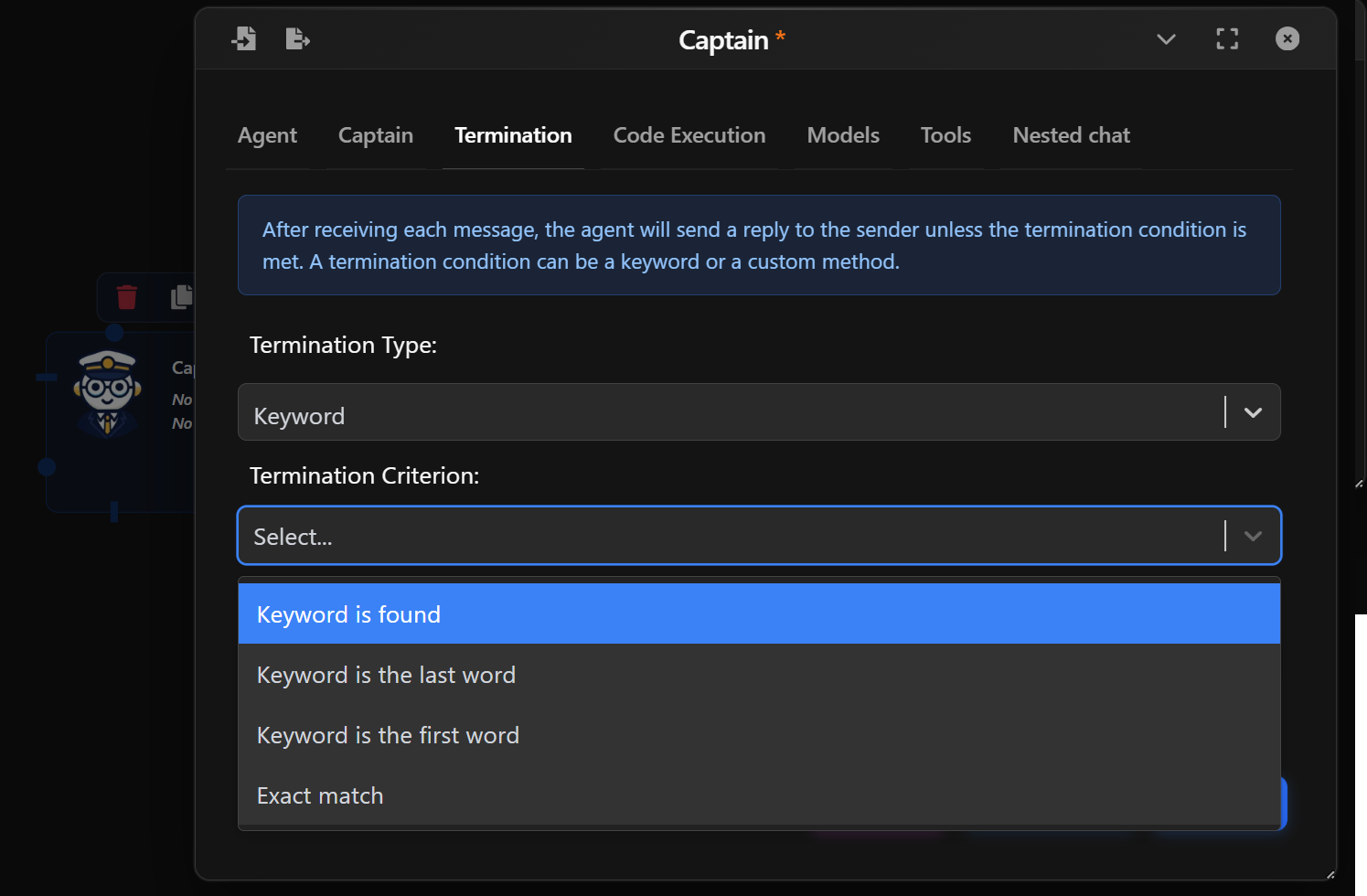The image size is (1367, 896).
Task: Click the export agent icon
Action: (297, 38)
